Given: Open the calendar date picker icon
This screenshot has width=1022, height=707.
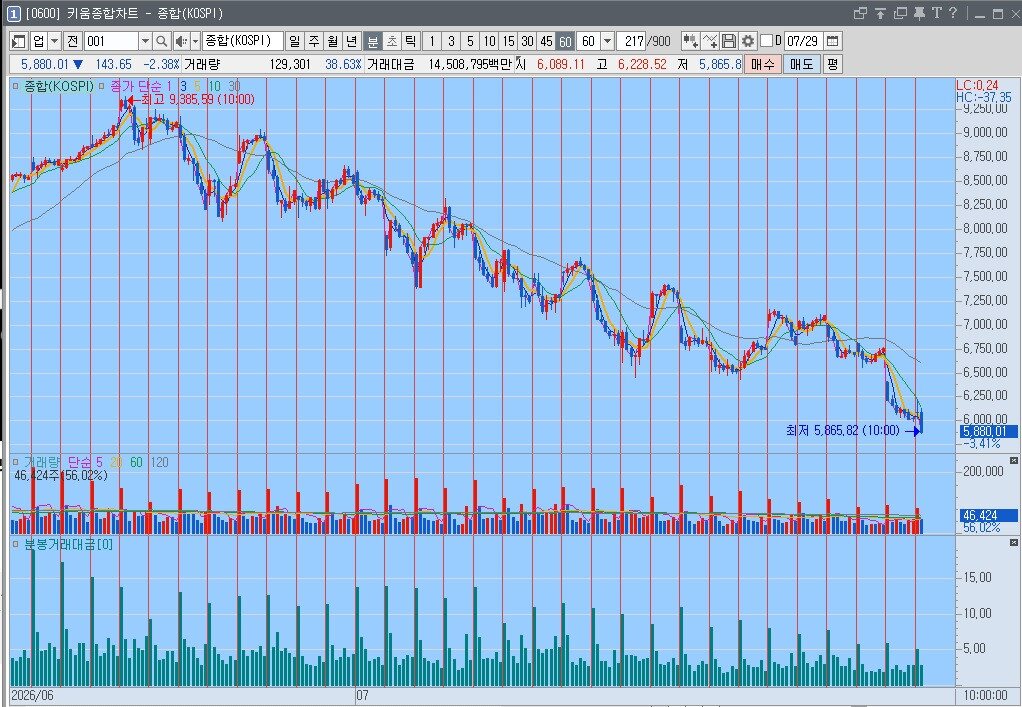Looking at the screenshot, I should [832, 41].
